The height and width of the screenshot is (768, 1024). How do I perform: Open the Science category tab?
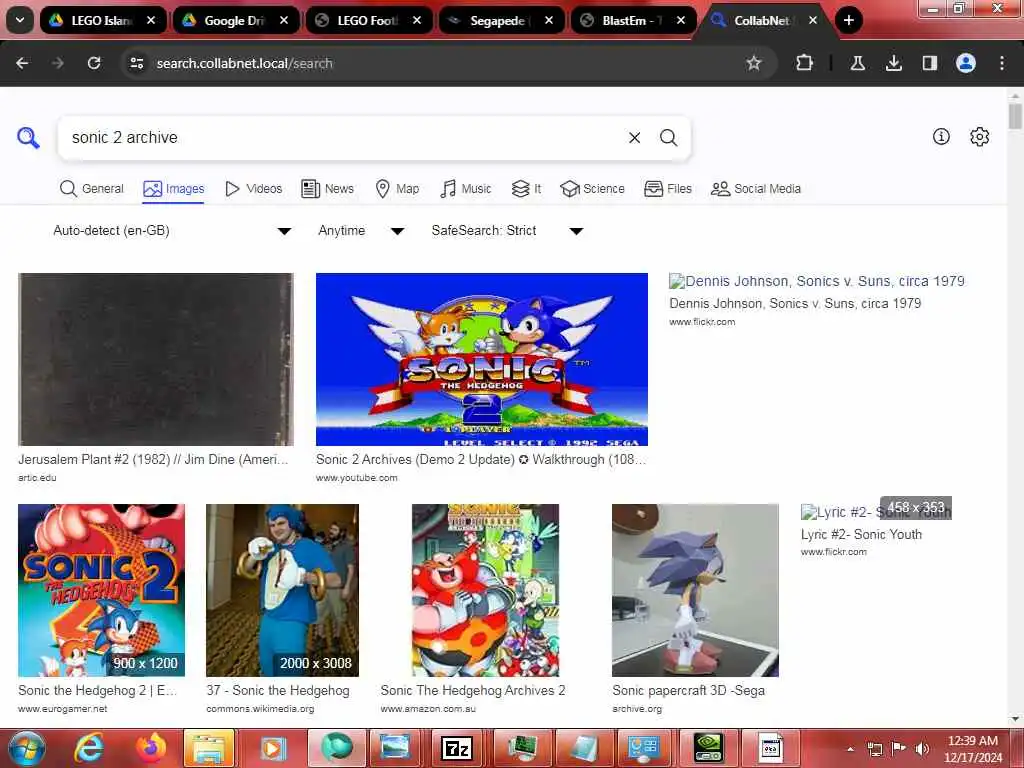pos(592,189)
